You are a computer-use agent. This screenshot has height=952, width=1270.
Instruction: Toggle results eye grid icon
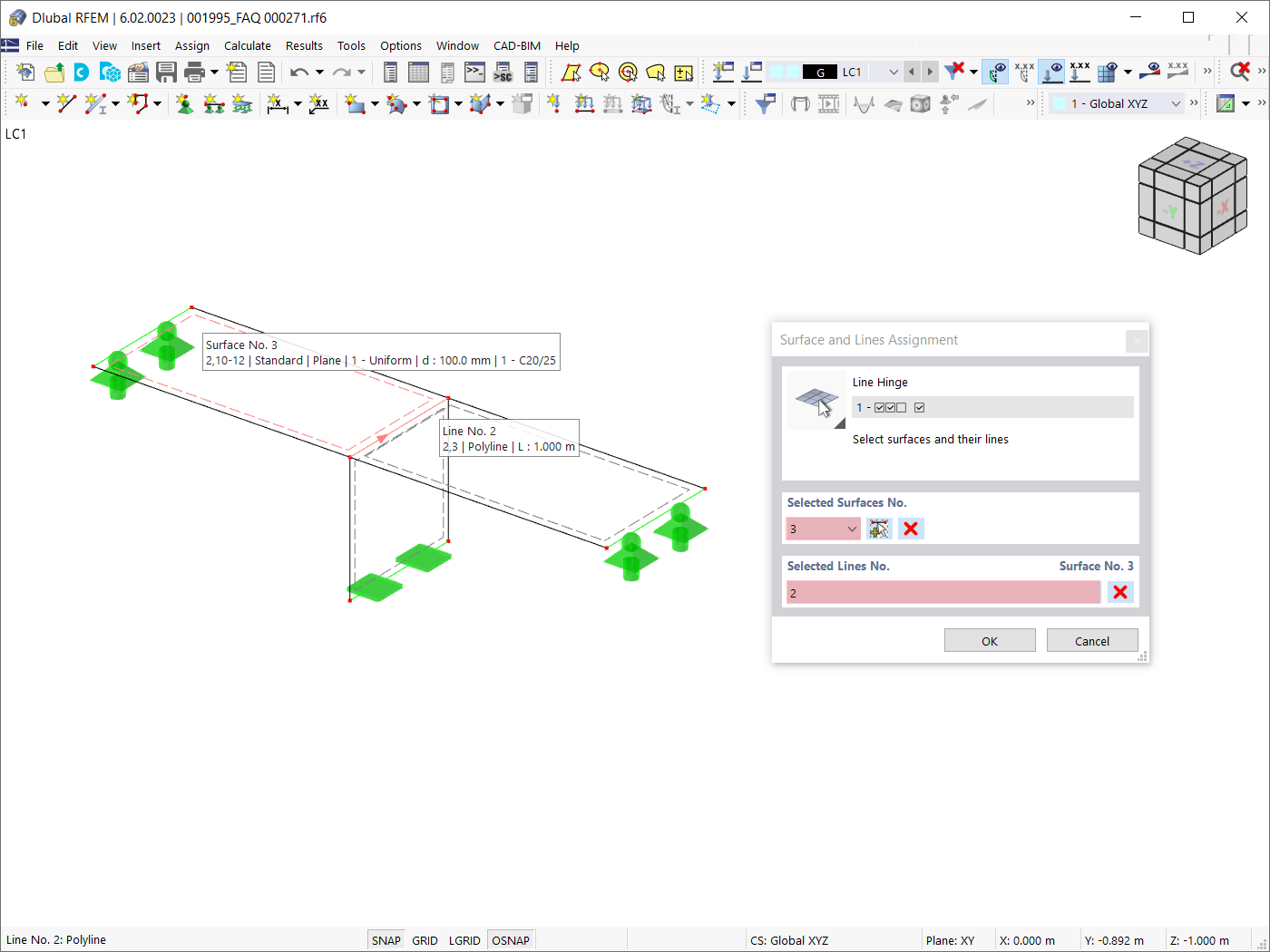1108,71
